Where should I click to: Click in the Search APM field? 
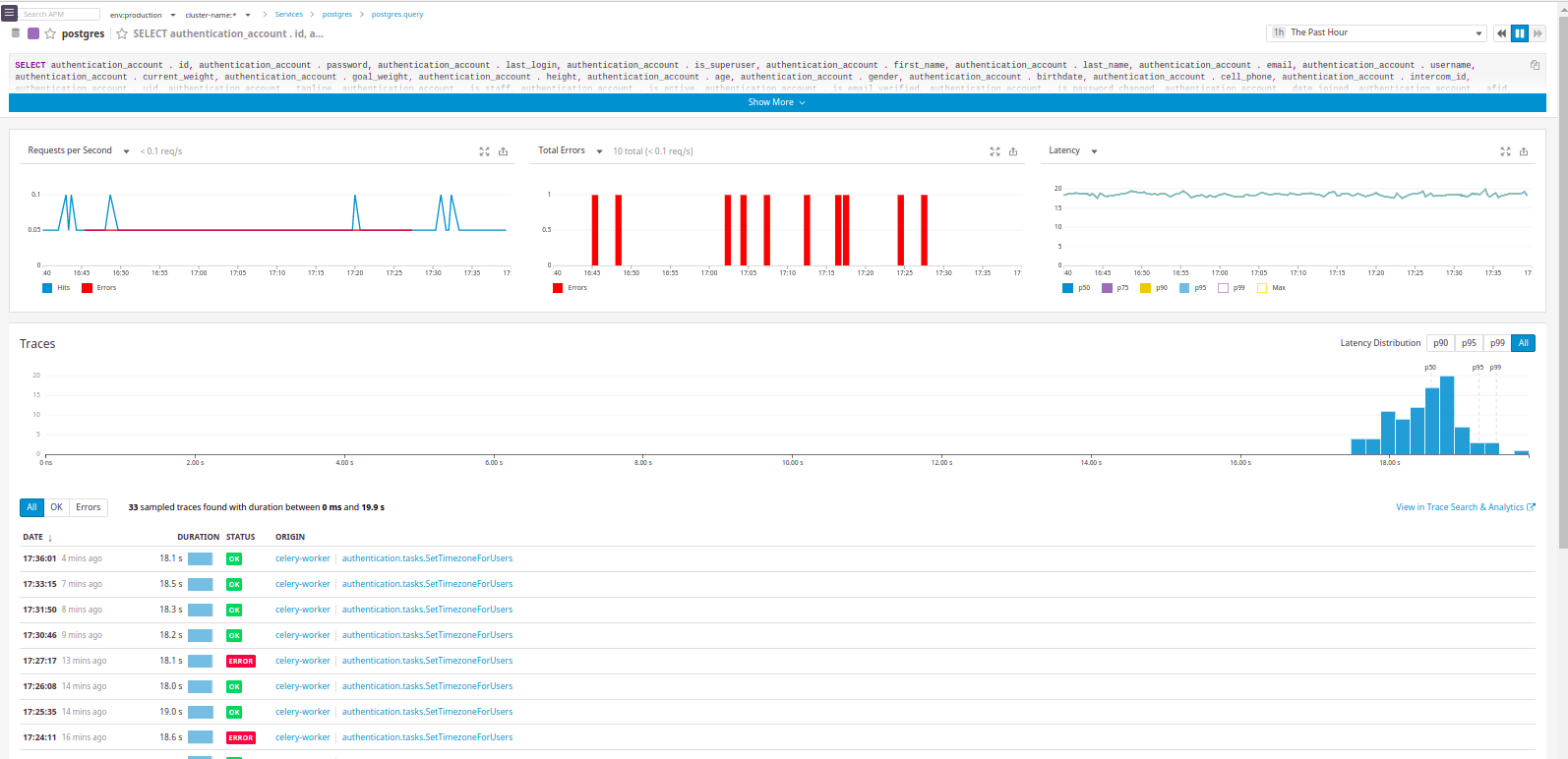click(x=60, y=15)
